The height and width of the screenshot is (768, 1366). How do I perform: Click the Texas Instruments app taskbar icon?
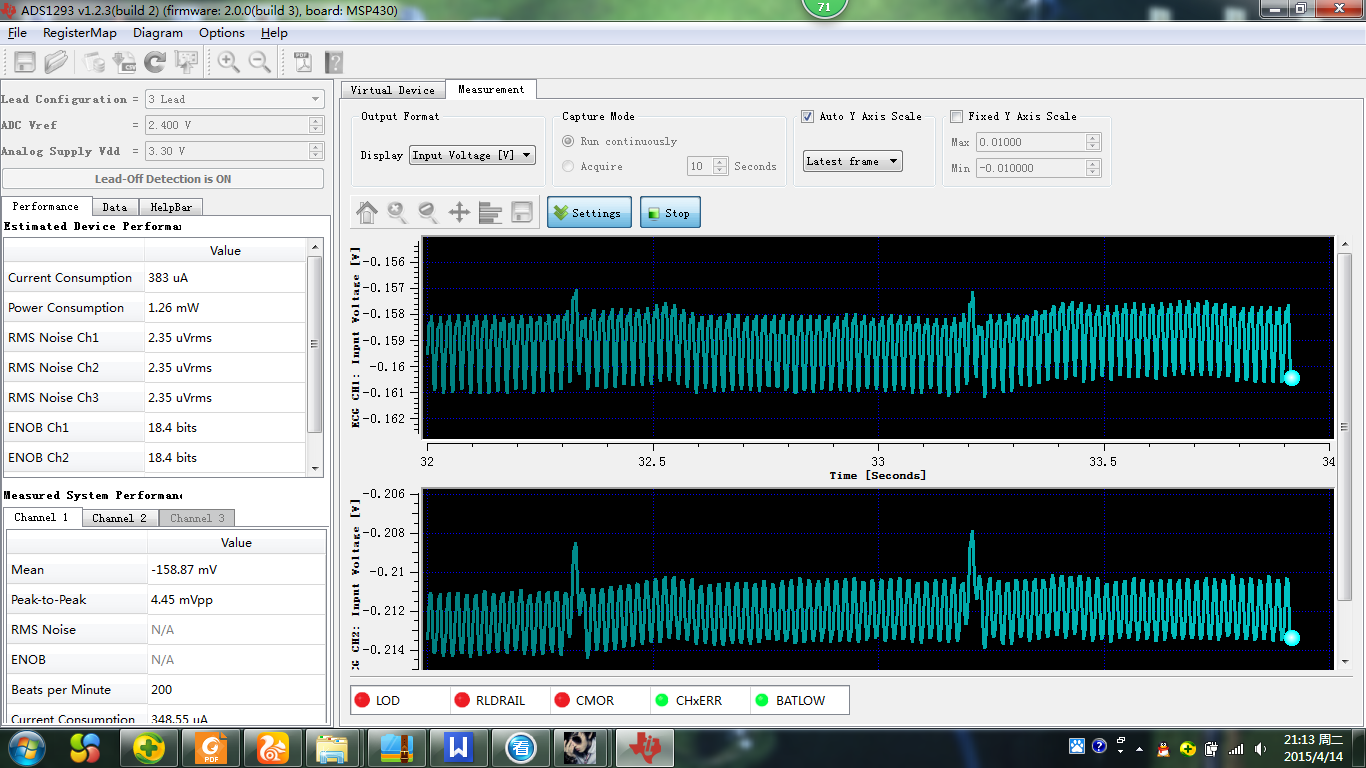tap(646, 748)
